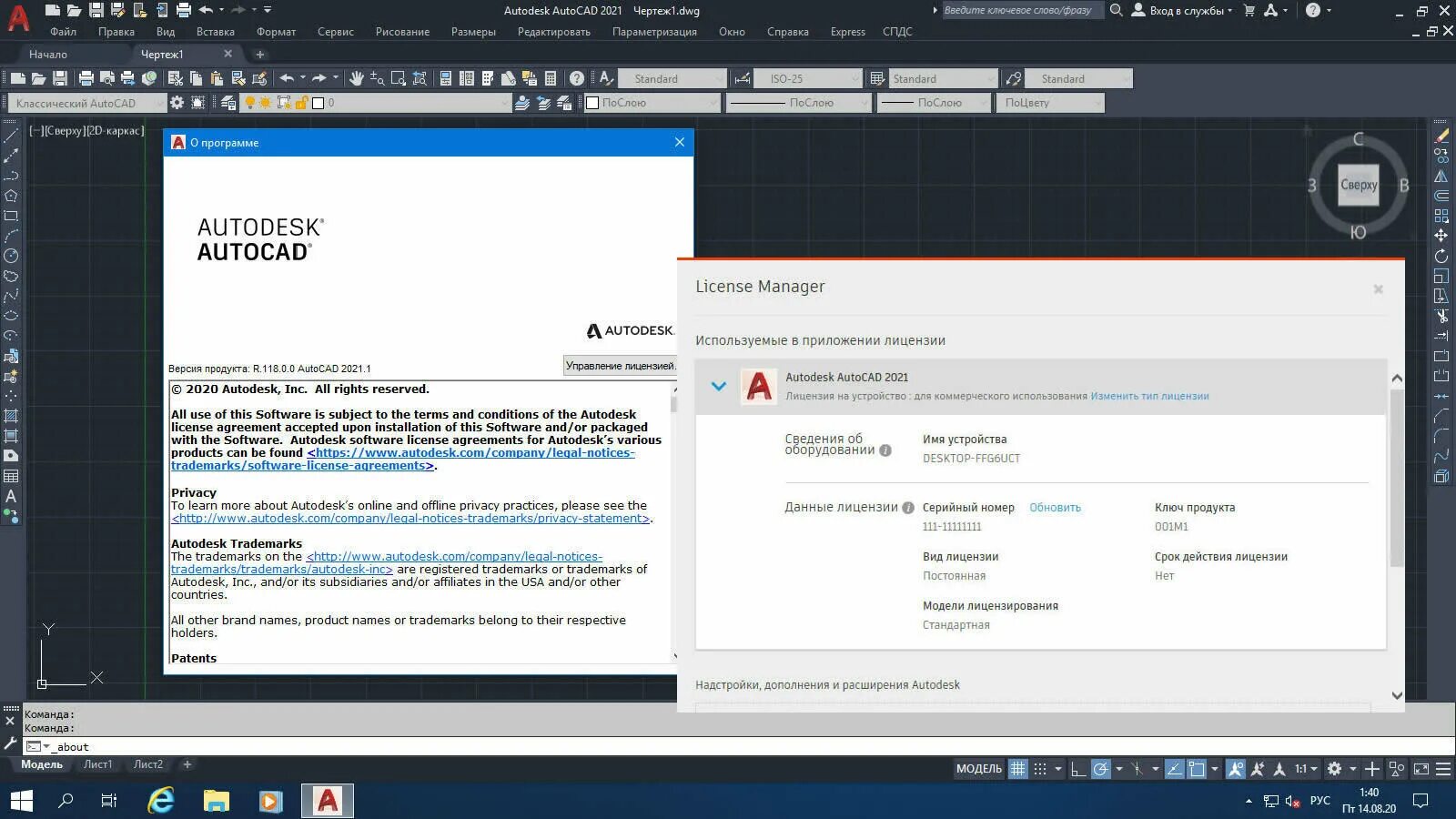Image resolution: width=1456 pixels, height=819 pixels.
Task: Toggle 2D Object Snap in the status bar
Action: point(1197,769)
